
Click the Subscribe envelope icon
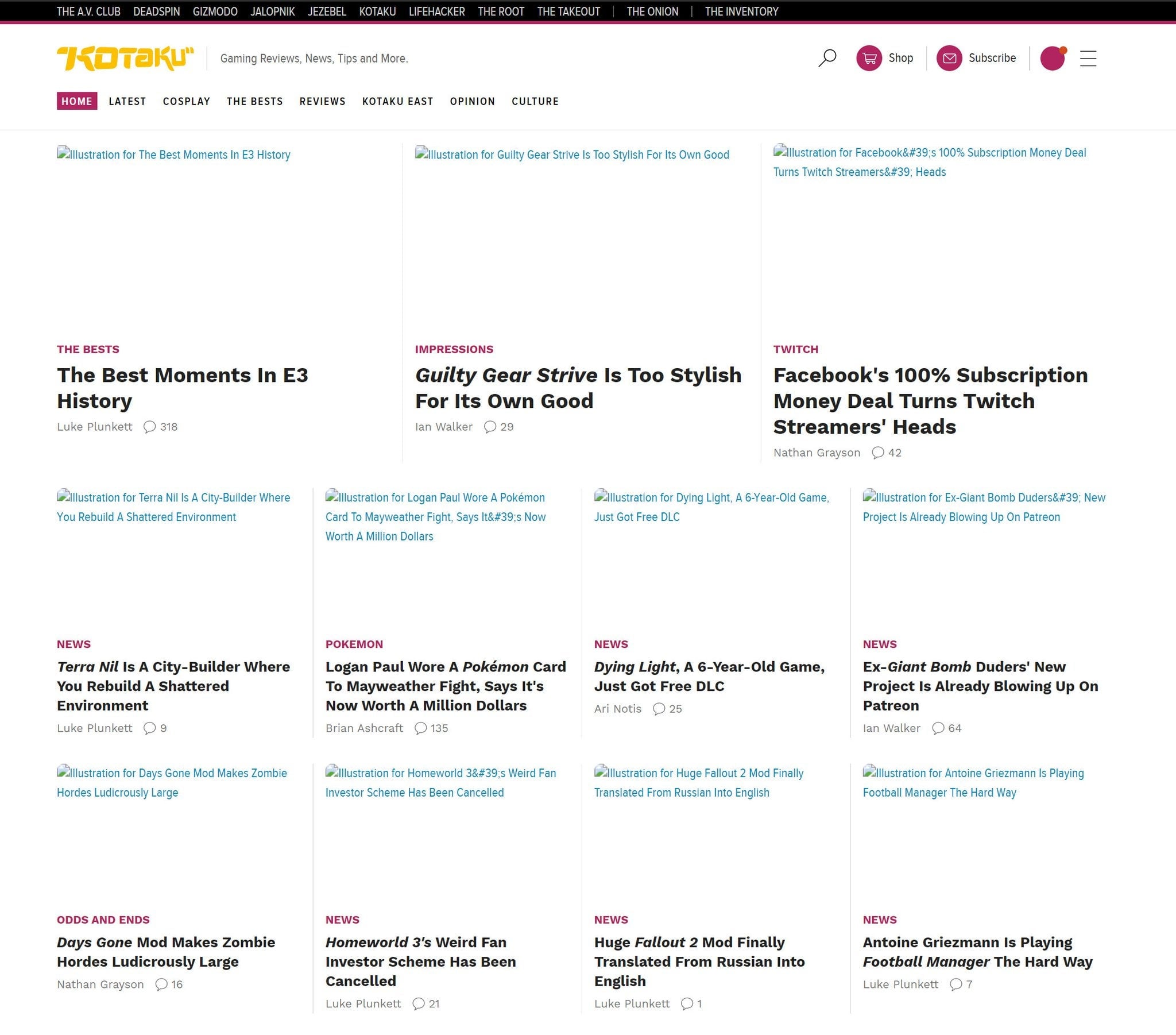(x=949, y=58)
